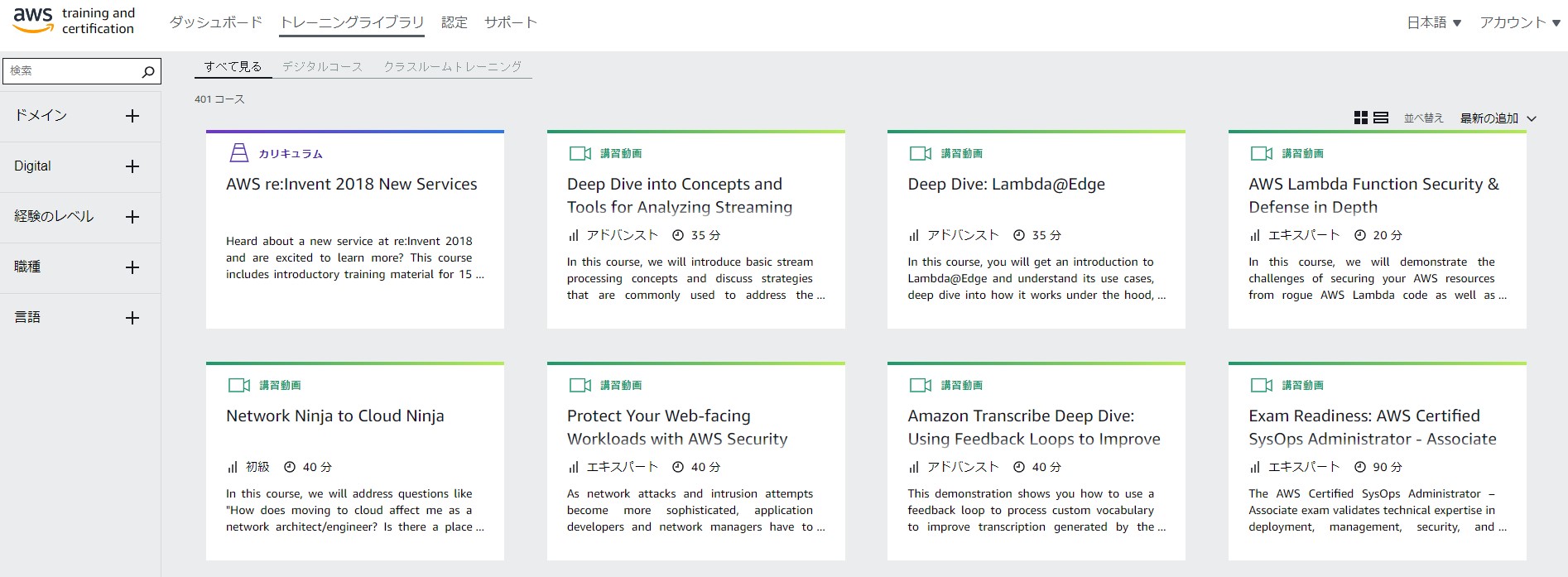Expand the Digital filter section
The image size is (1568, 577).
132,166
